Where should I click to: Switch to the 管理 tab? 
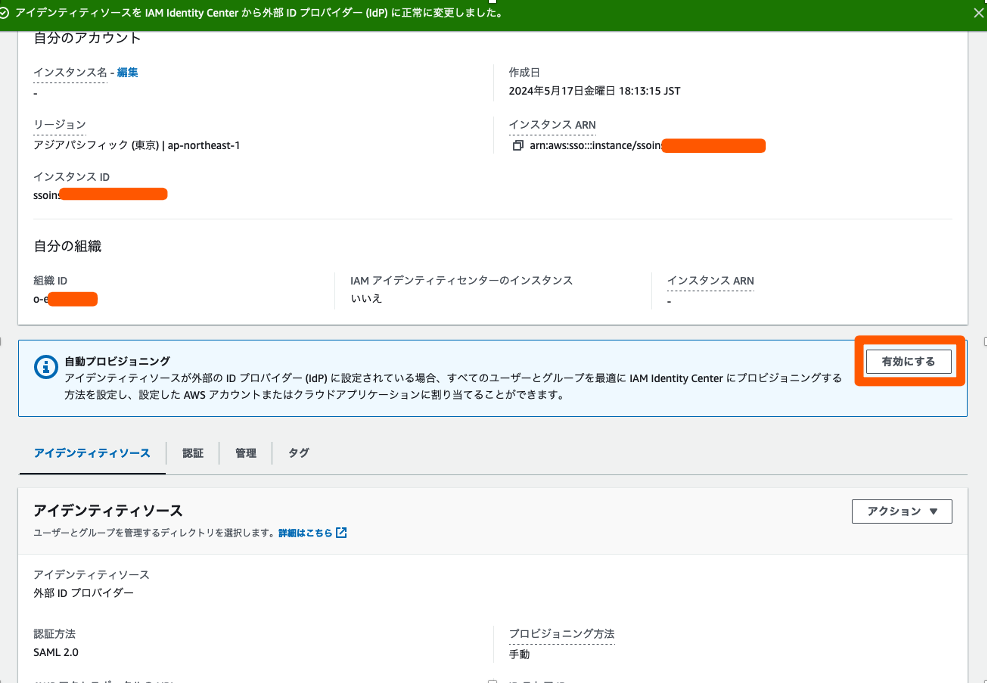245,453
